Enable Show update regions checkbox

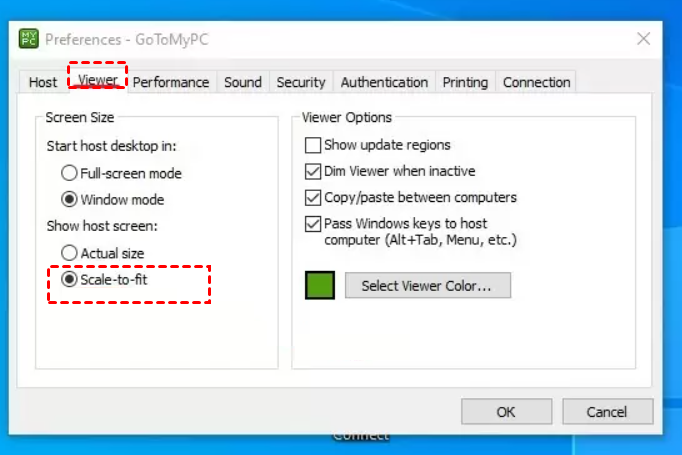[x=314, y=145]
